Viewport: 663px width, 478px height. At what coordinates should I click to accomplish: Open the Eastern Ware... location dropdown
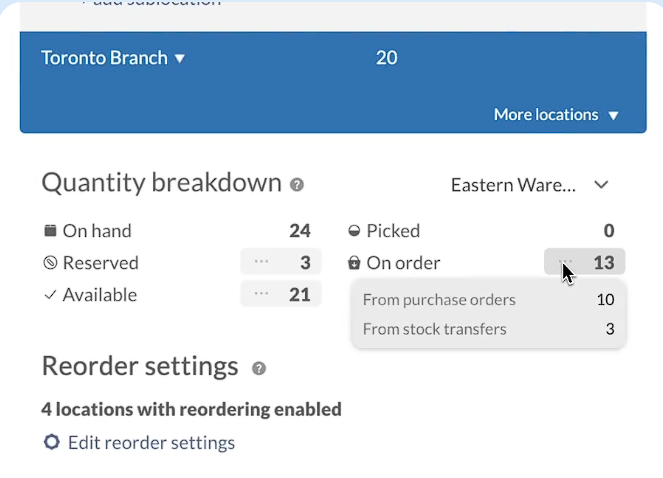[530, 185]
